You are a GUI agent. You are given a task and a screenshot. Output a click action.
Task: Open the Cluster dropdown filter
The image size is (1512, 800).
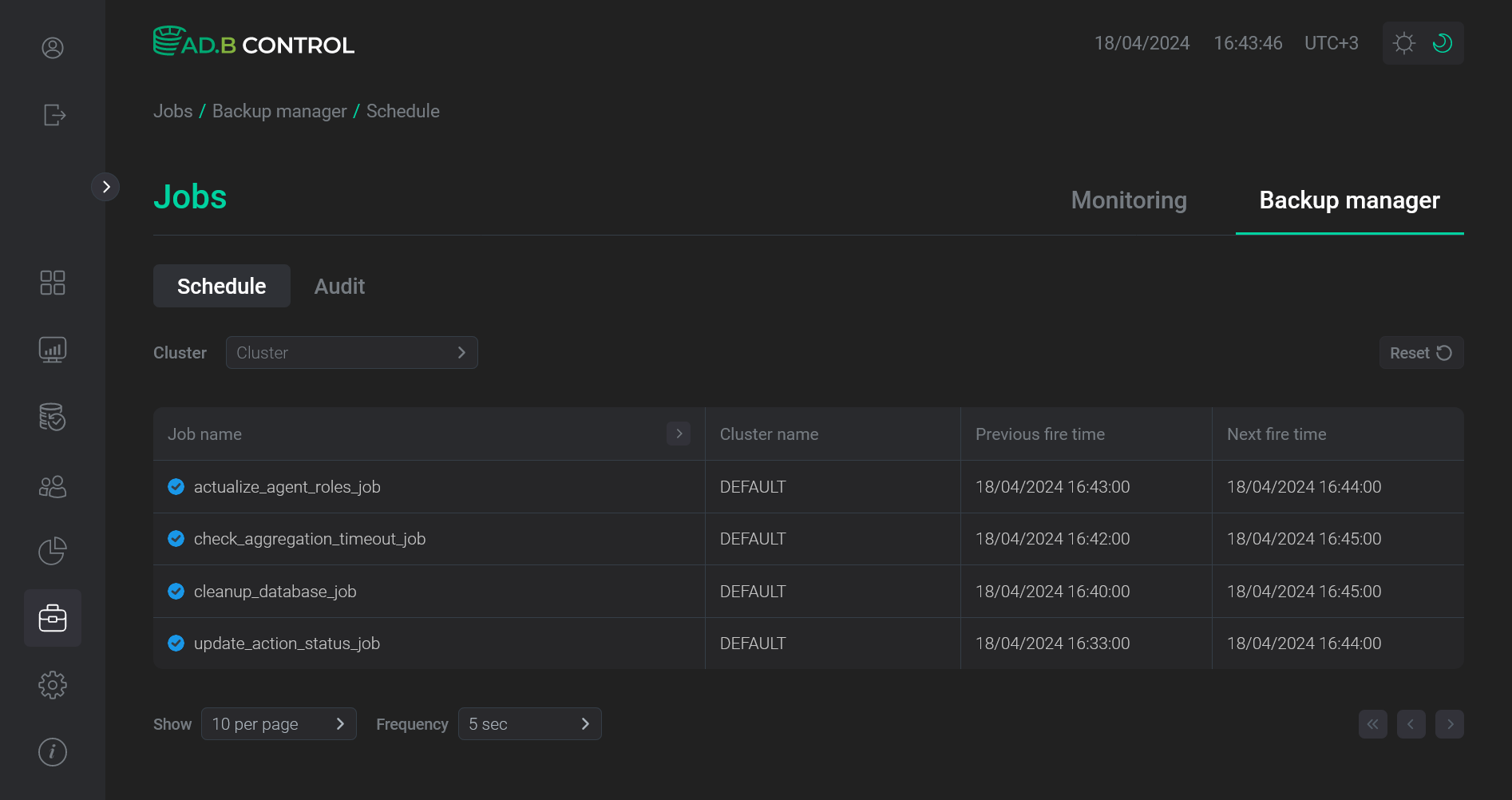click(x=351, y=352)
